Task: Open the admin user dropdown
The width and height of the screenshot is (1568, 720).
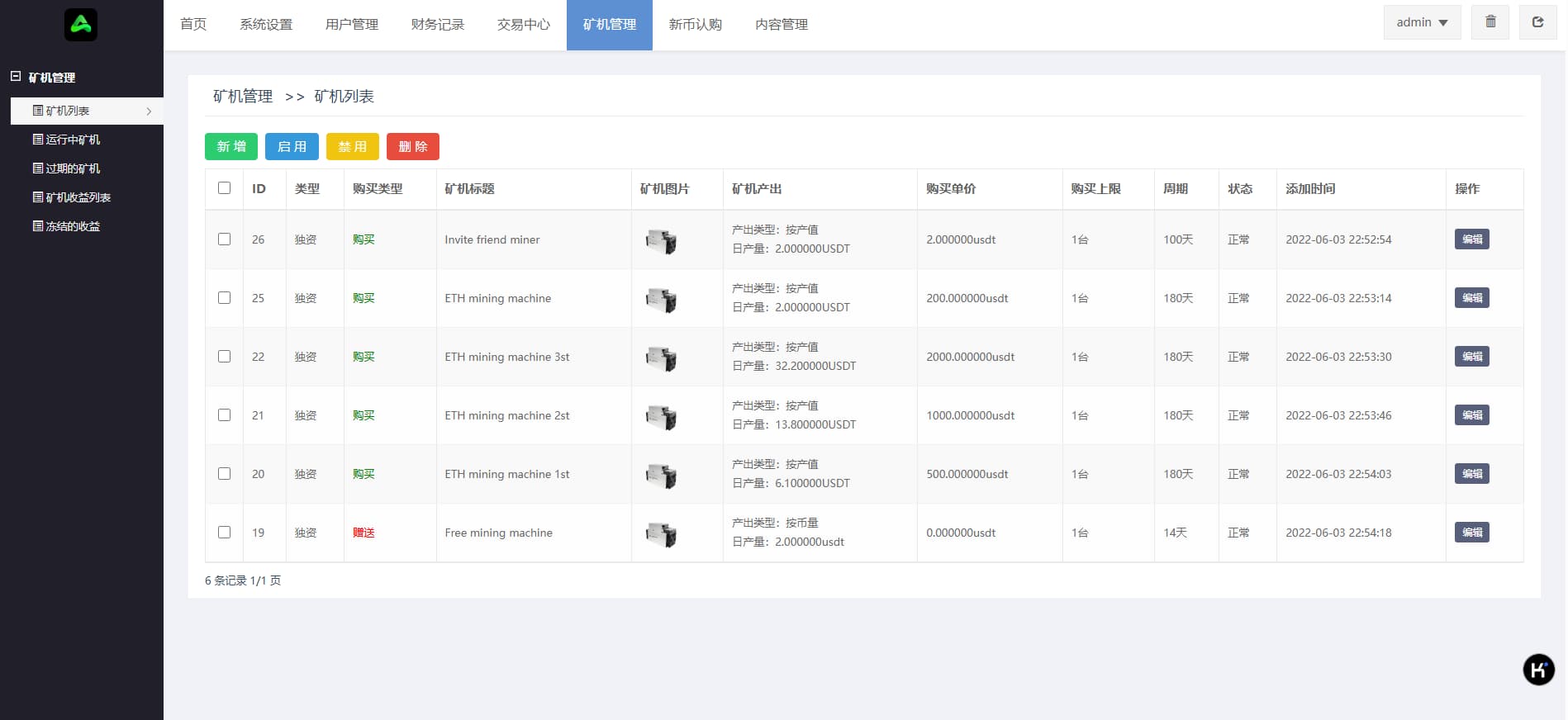Action: [1422, 22]
